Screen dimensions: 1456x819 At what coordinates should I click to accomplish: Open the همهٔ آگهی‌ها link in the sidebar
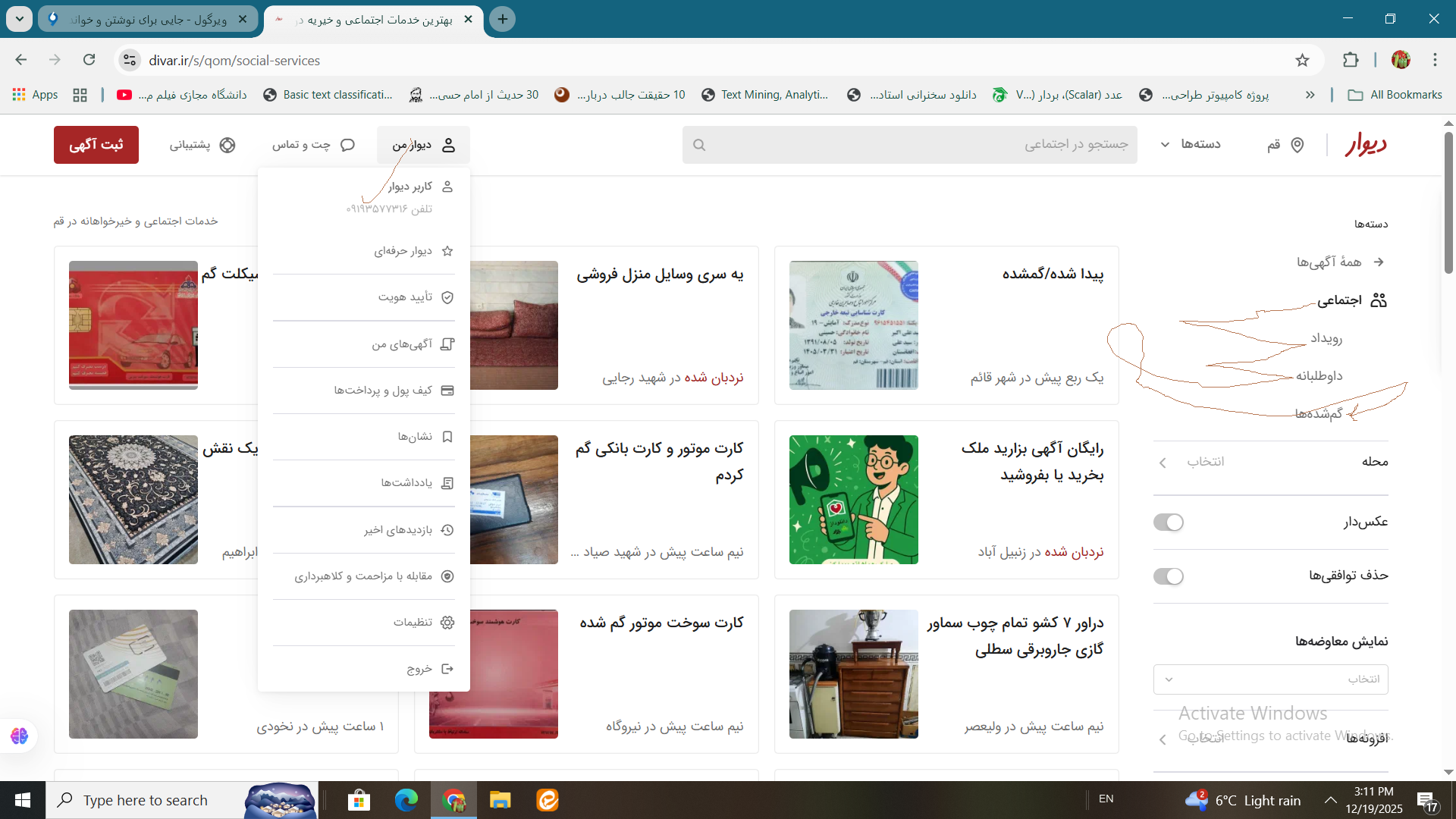coord(1329,262)
